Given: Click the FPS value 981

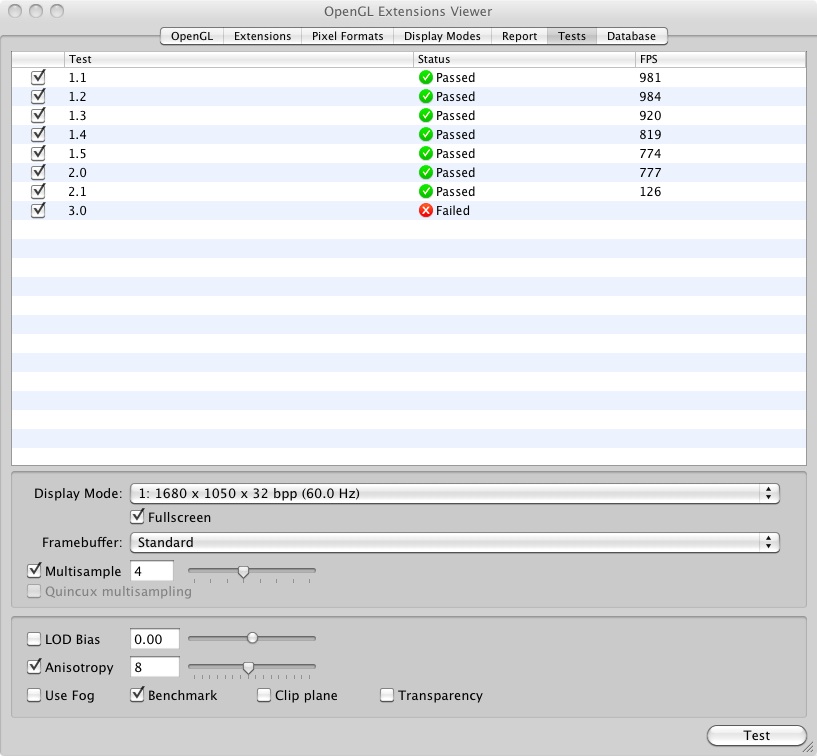Looking at the screenshot, I should (650, 78).
